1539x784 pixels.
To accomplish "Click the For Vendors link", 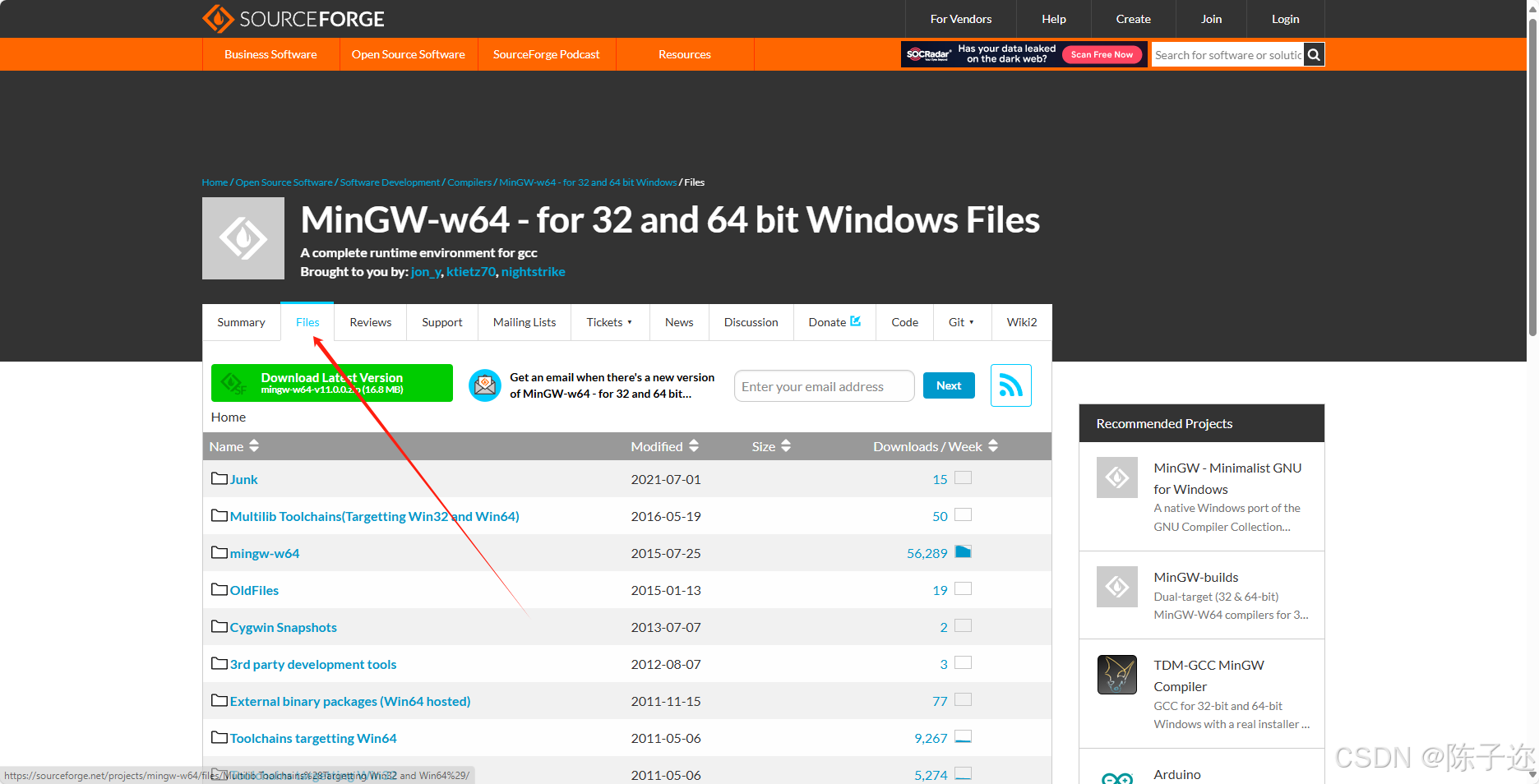I will (x=961, y=19).
